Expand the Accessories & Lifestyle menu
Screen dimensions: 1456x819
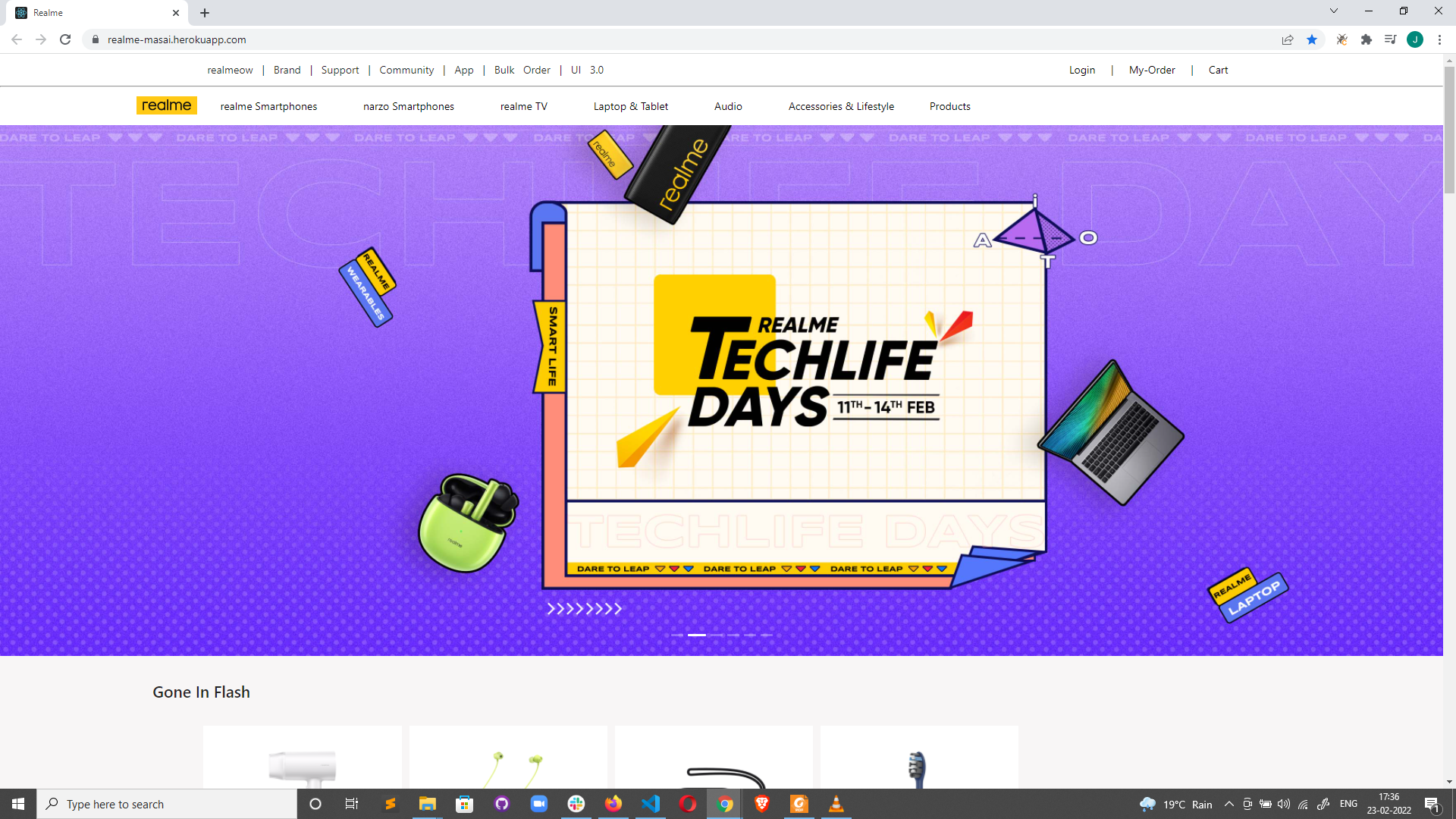point(841,106)
